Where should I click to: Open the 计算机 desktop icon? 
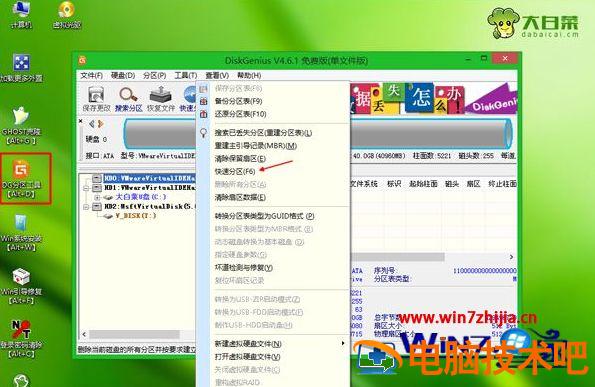tap(21, 14)
